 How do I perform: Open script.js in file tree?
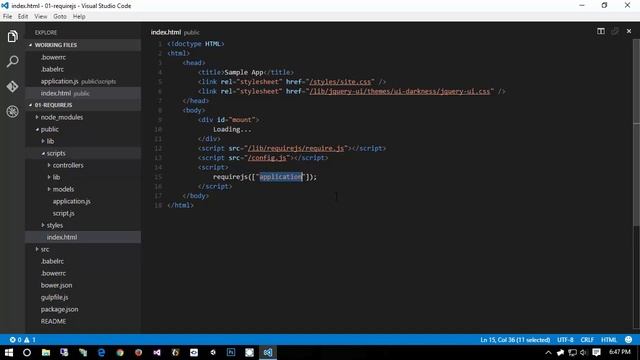[x=83, y=213]
